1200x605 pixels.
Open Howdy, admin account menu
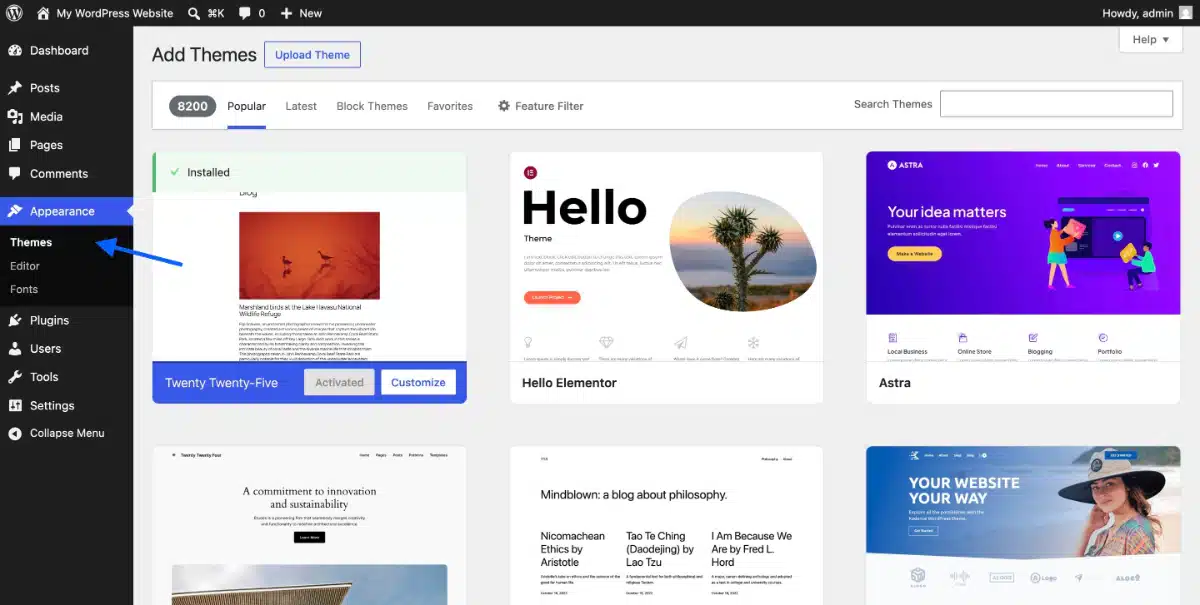pyautogui.click(x=1146, y=13)
